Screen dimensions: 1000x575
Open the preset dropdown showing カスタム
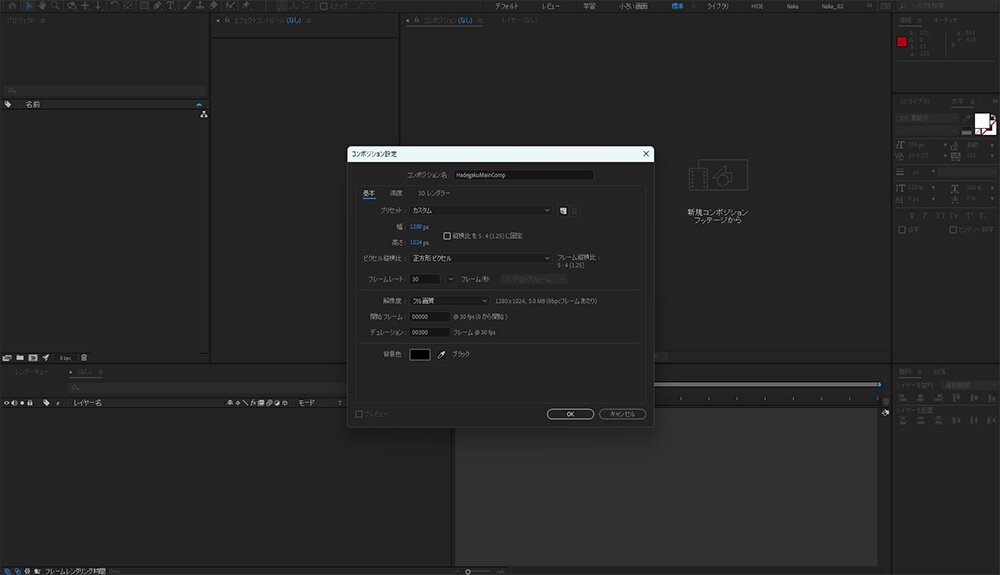pos(481,211)
